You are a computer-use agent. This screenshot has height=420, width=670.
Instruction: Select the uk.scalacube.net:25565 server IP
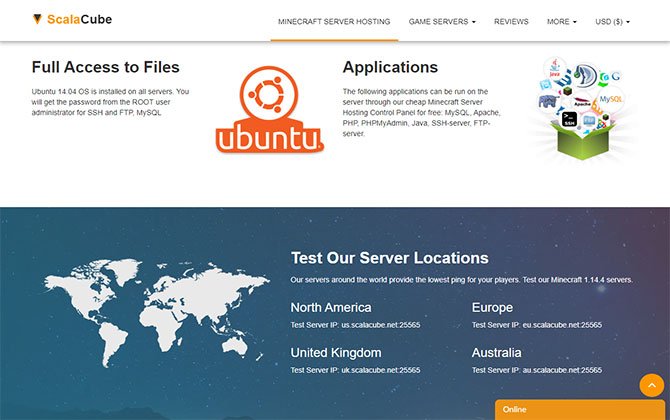(x=381, y=370)
